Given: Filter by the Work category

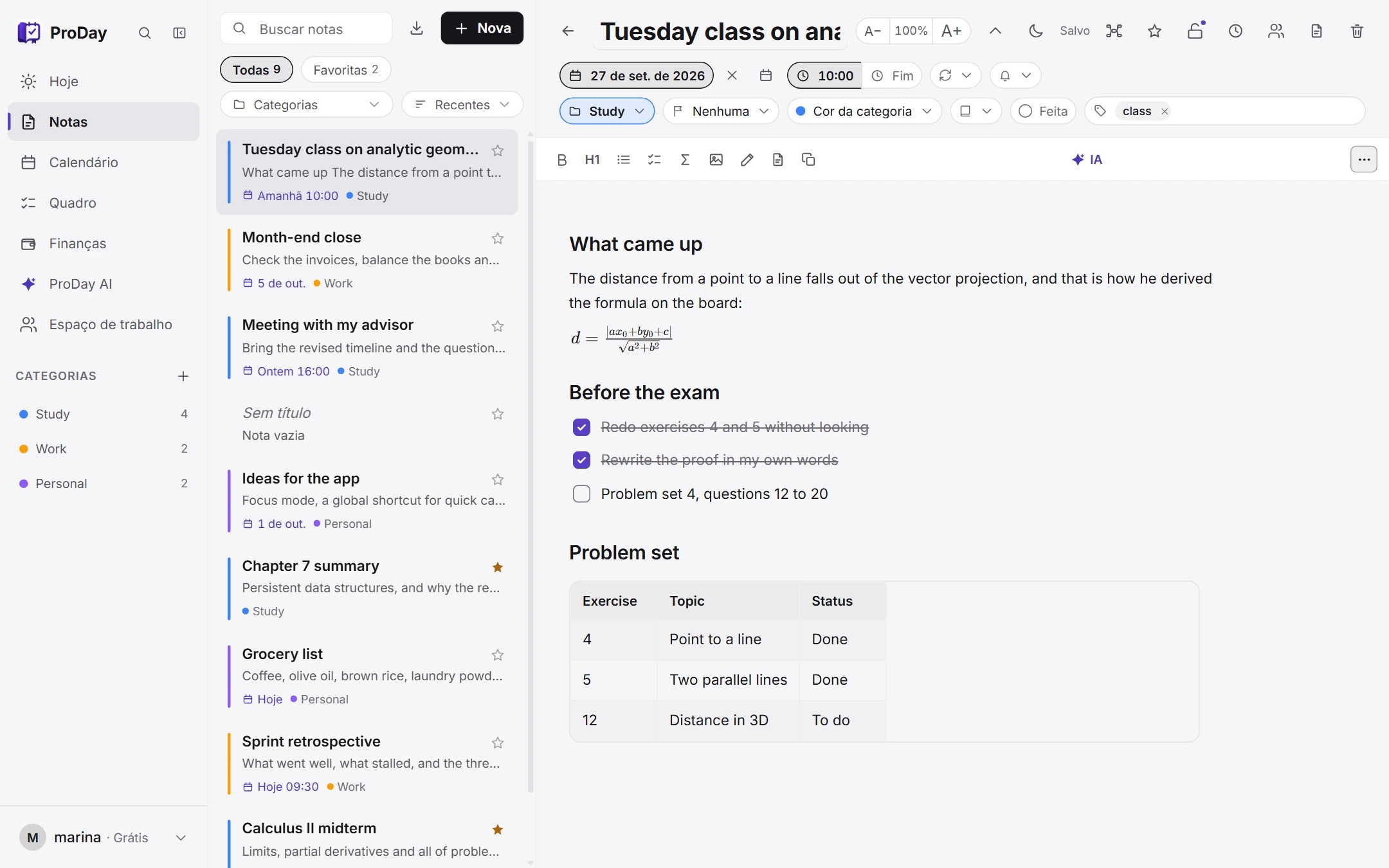Looking at the screenshot, I should coord(104,449).
